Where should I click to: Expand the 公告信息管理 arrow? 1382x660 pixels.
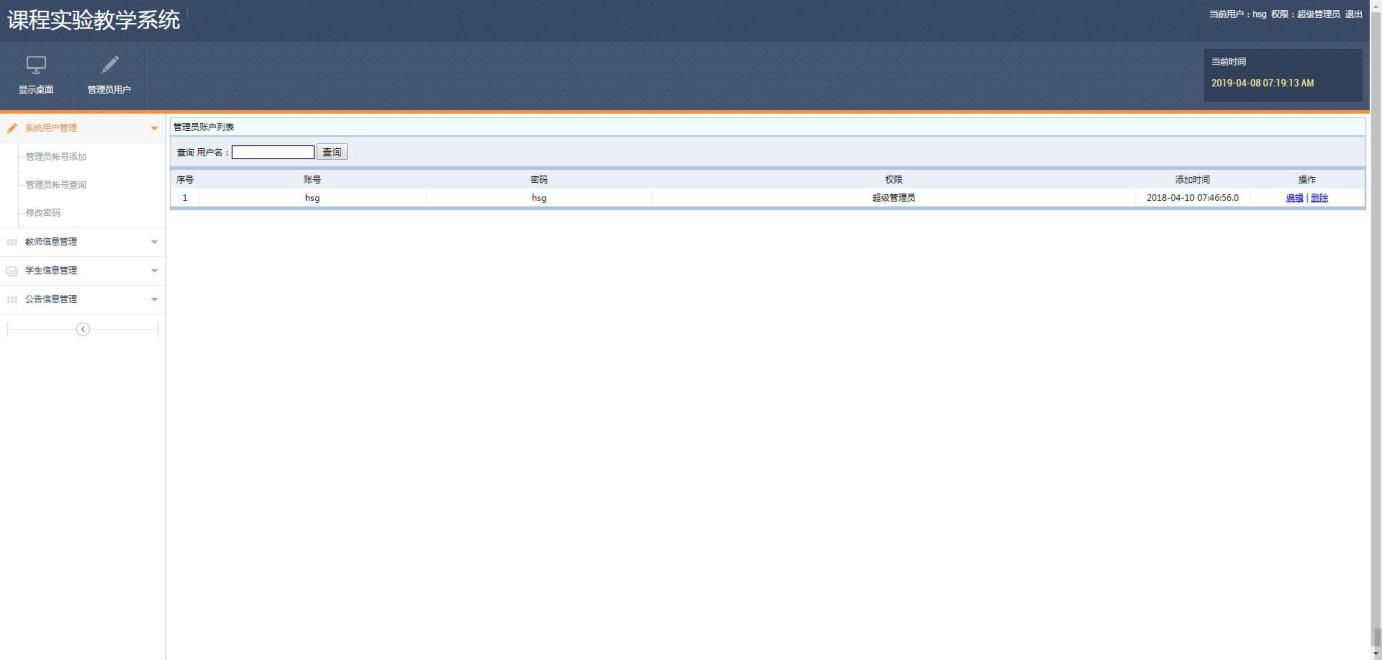(x=154, y=299)
